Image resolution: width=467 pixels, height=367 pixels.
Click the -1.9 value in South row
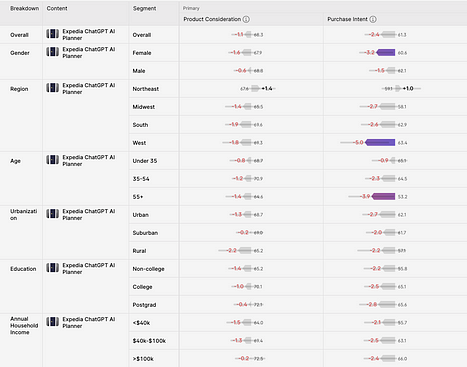(x=234, y=124)
